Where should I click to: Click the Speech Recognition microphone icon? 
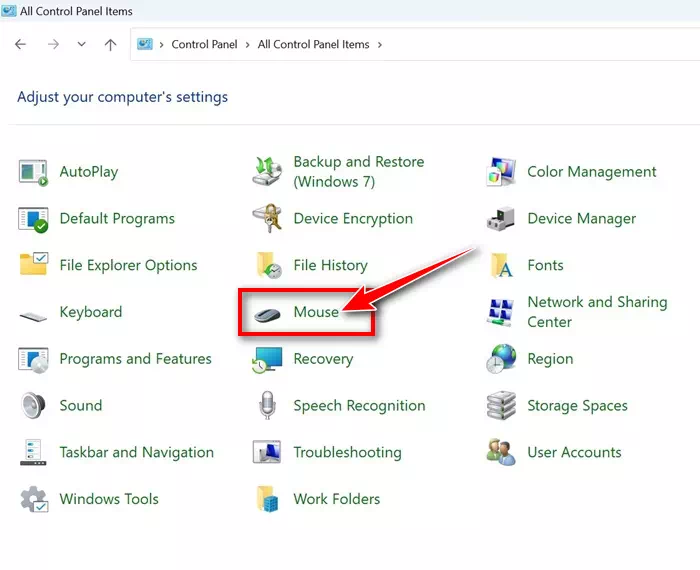click(x=267, y=406)
